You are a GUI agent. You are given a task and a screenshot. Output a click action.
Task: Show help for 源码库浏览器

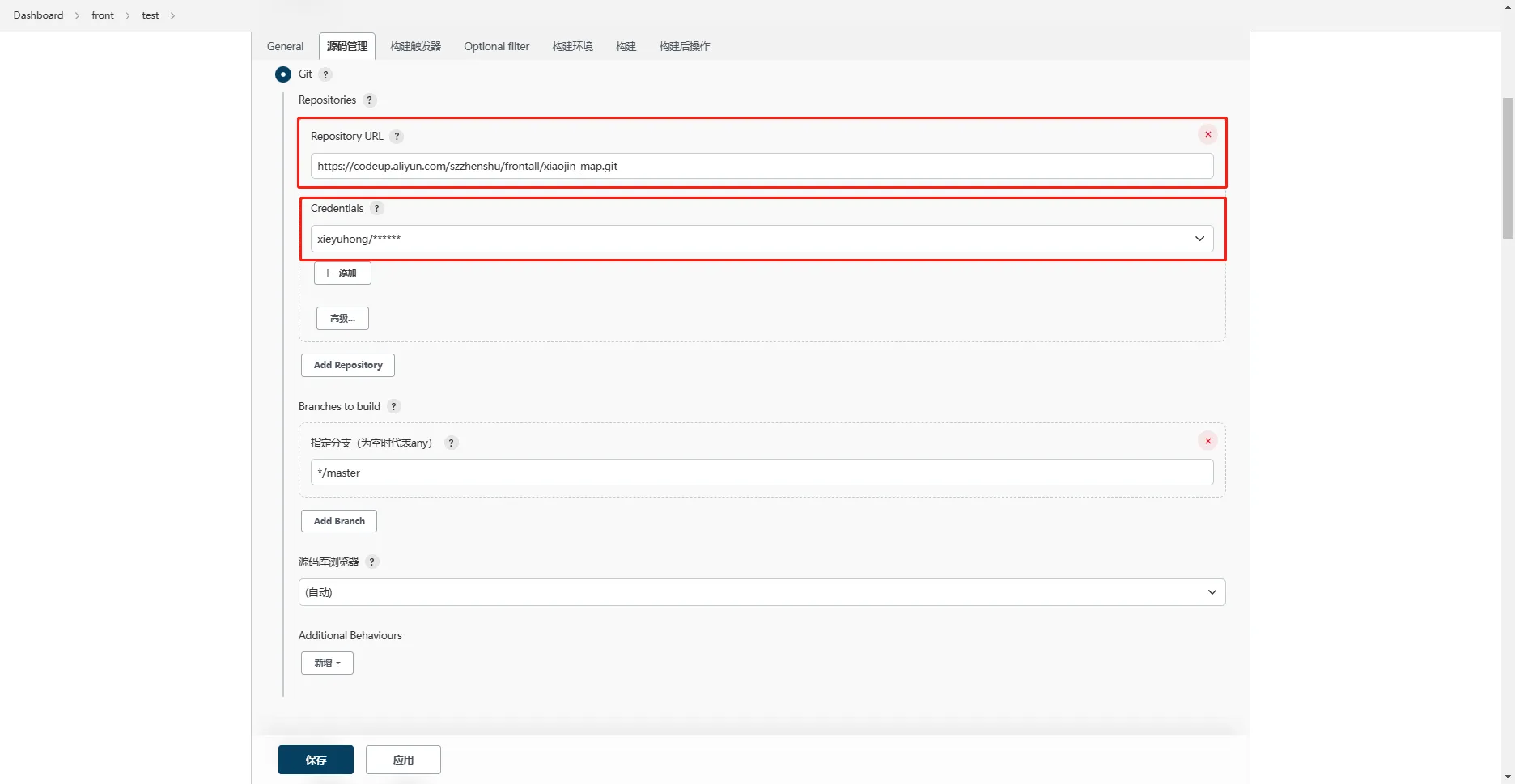tap(372, 562)
